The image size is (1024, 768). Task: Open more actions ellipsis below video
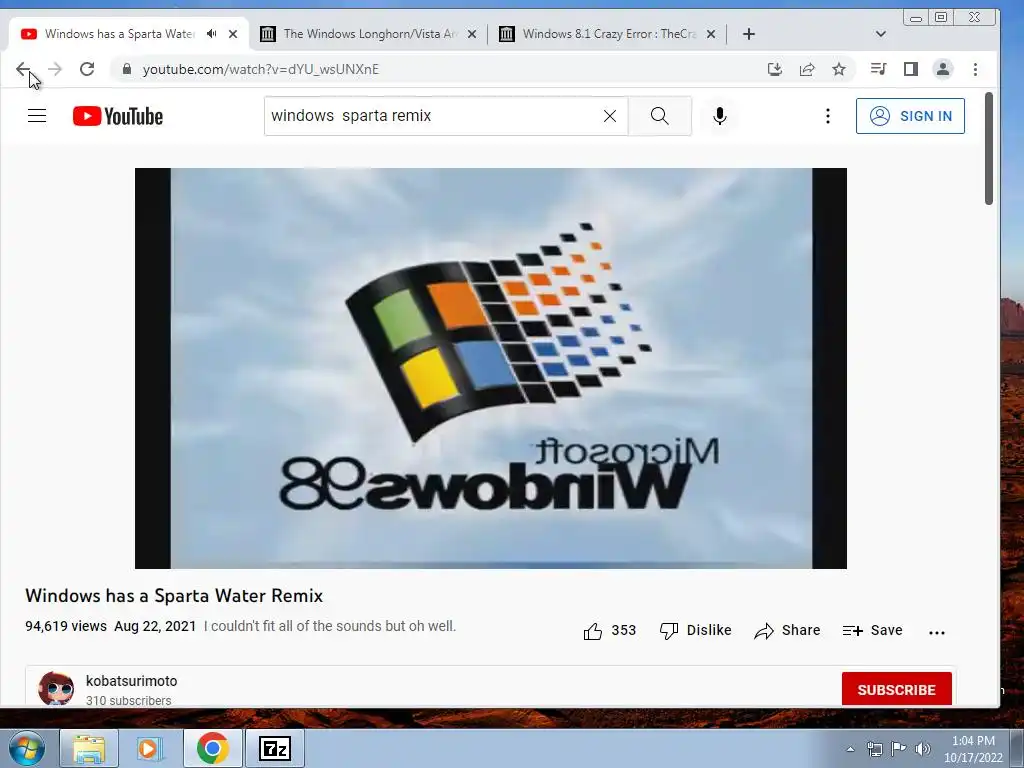[x=936, y=632]
